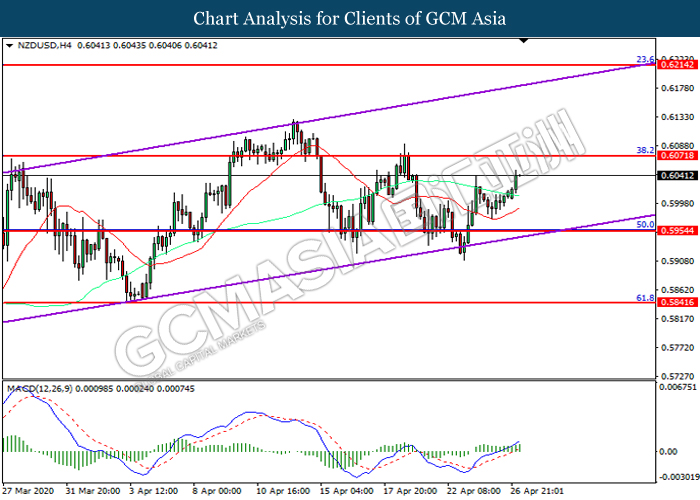Click the 15 Apr 04:00 date label
700x500 pixels.
[347, 491]
